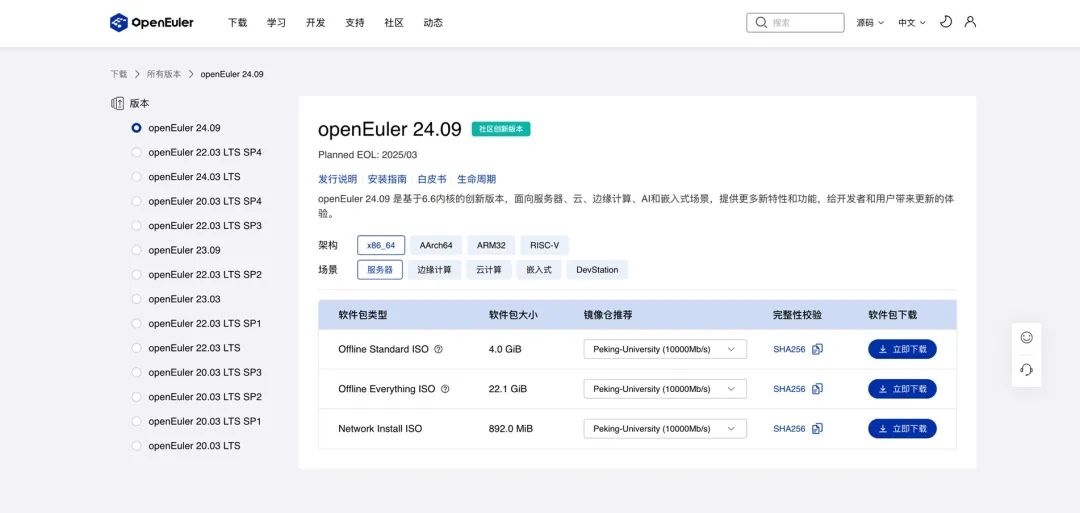Open the 下载 menu in navigation
The width and height of the screenshot is (1080, 513).
pyautogui.click(x=237, y=23)
